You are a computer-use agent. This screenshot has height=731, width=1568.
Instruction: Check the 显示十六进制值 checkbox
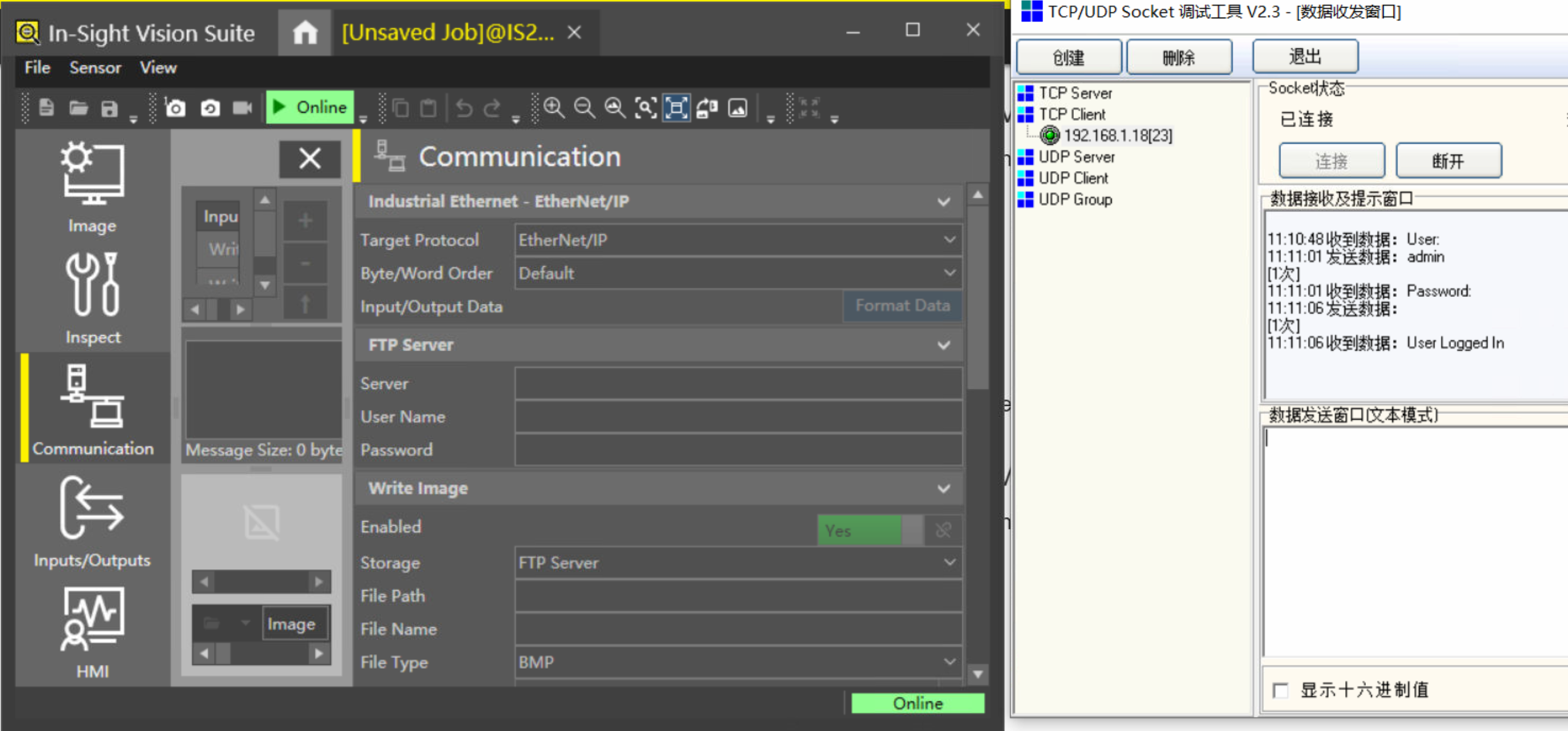point(1280,690)
